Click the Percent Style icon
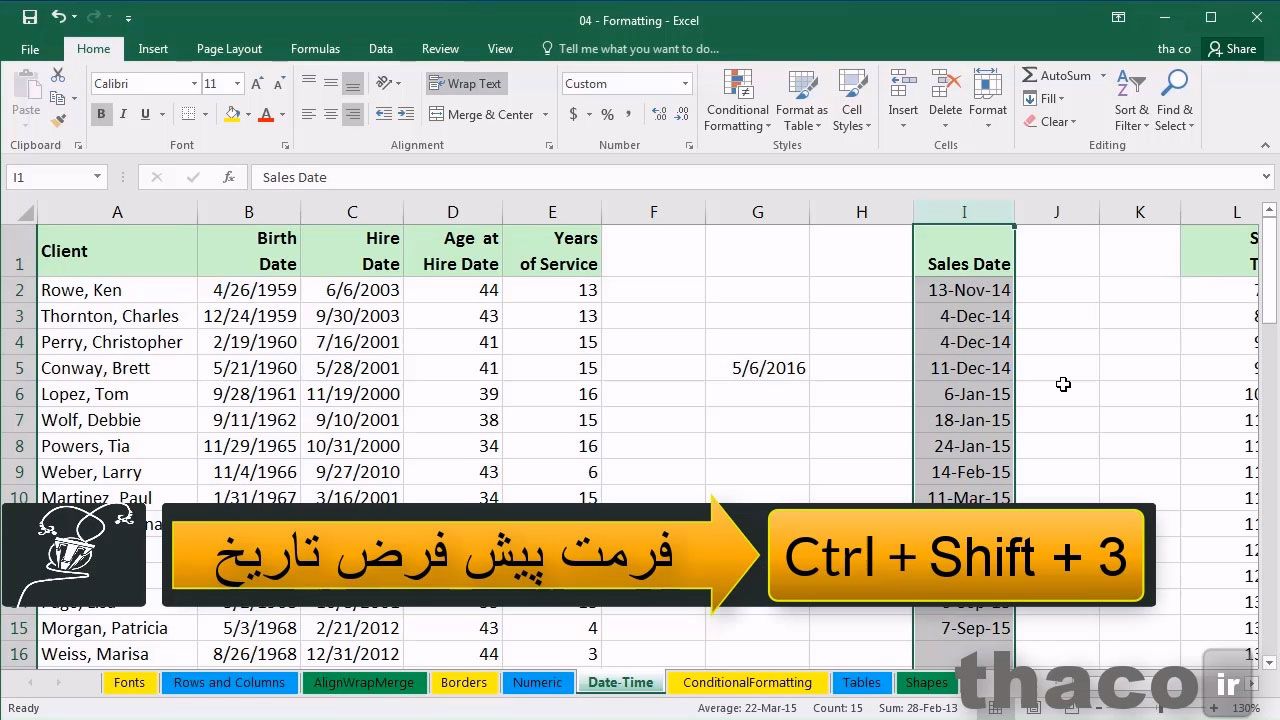1280x720 pixels. tap(607, 115)
